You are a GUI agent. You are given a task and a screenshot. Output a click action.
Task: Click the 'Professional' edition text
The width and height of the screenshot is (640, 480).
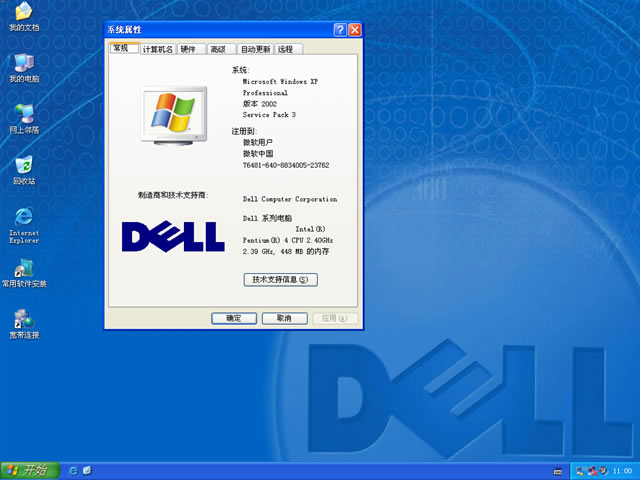click(x=265, y=93)
